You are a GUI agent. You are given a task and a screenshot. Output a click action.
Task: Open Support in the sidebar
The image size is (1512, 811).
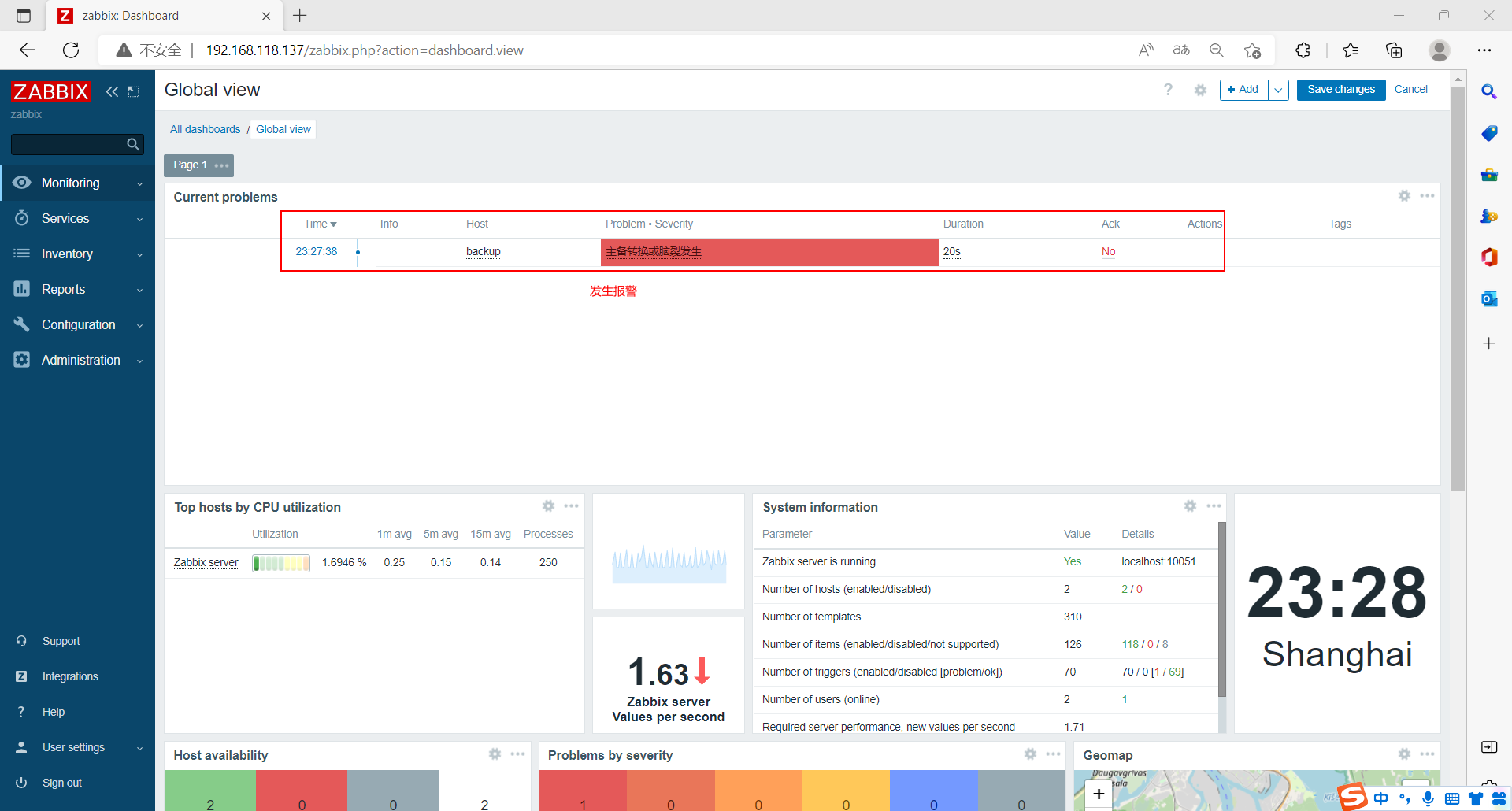(x=61, y=641)
